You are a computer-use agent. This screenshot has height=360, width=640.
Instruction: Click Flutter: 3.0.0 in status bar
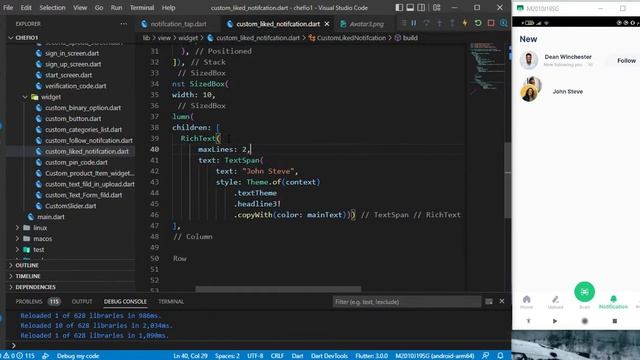tap(371, 356)
